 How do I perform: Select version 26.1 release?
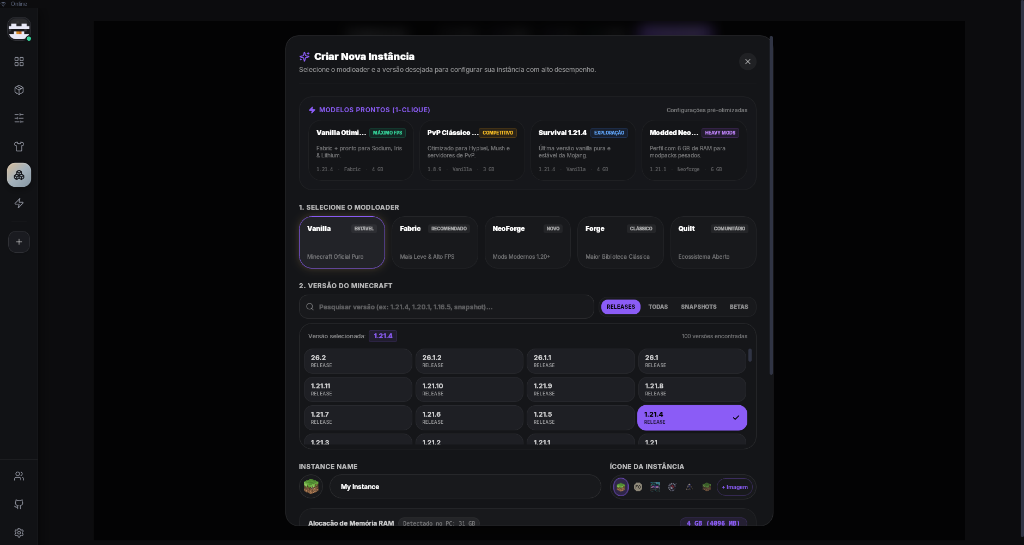(692, 361)
